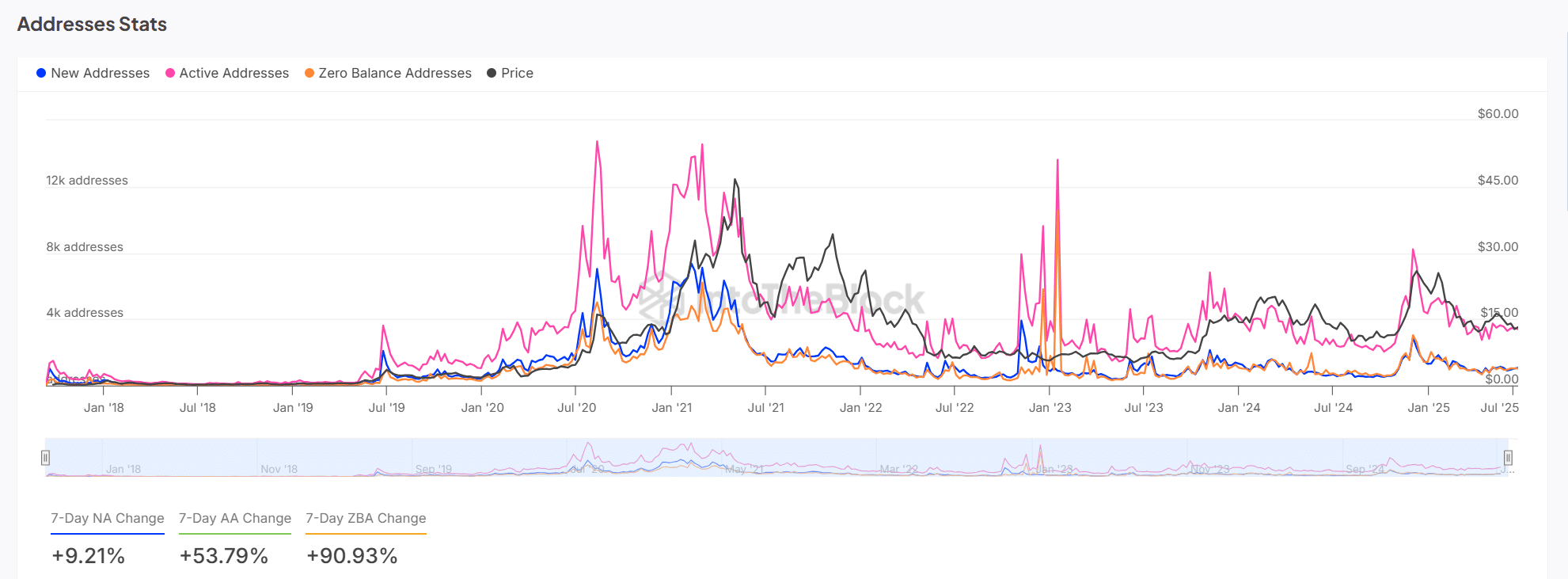Image resolution: width=1568 pixels, height=579 pixels.
Task: Toggle the Zero Balance Addresses legend text
Action: [x=394, y=73]
